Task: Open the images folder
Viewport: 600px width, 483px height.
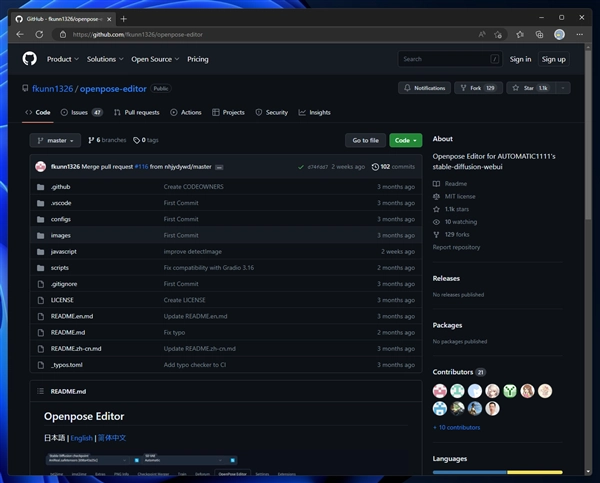Action: 60,235
